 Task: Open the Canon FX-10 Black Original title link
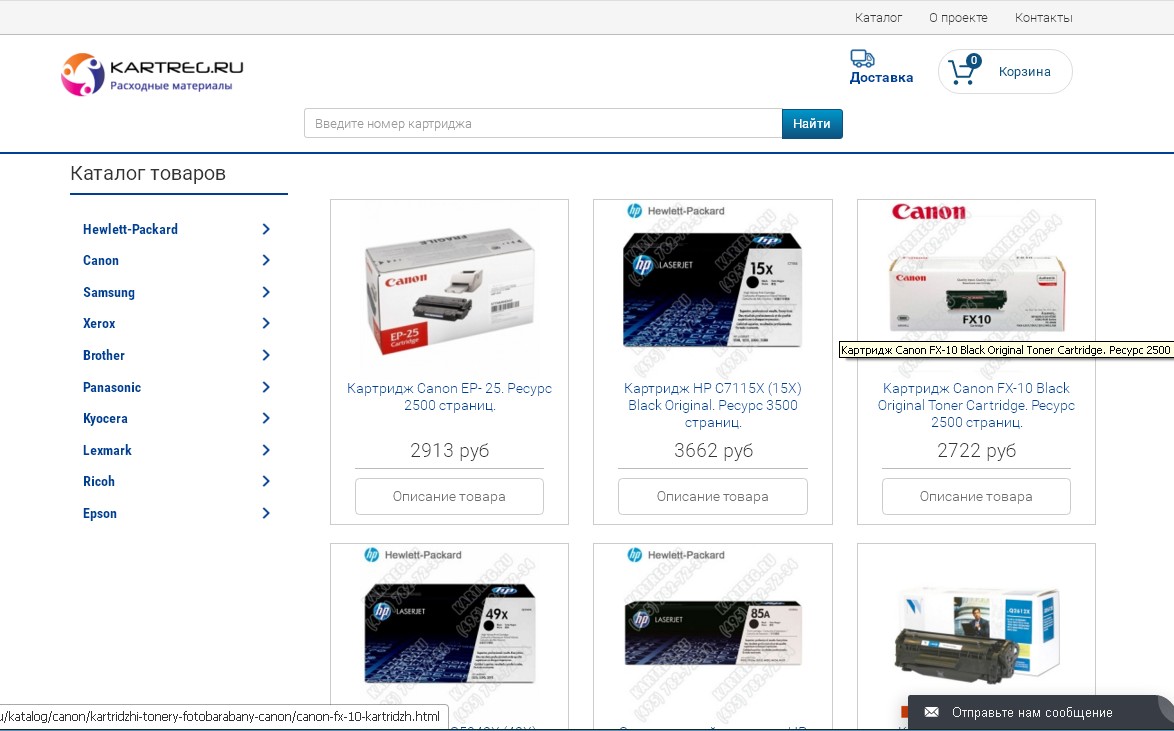pos(976,405)
